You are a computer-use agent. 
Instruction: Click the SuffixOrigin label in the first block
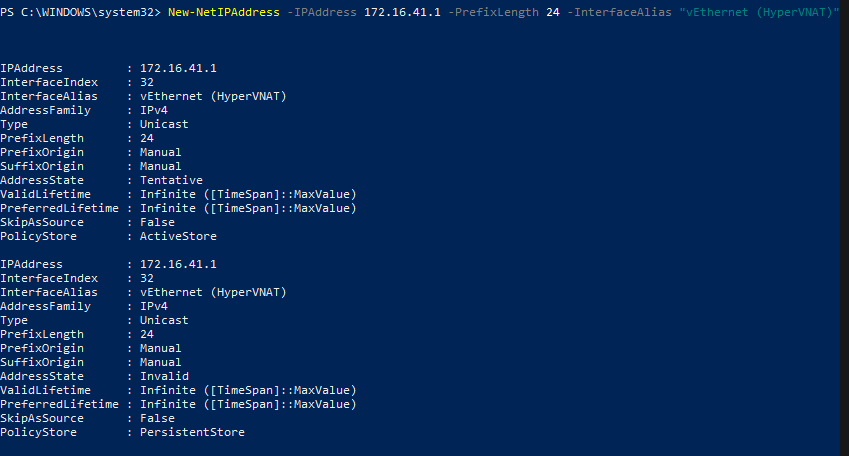(x=42, y=166)
